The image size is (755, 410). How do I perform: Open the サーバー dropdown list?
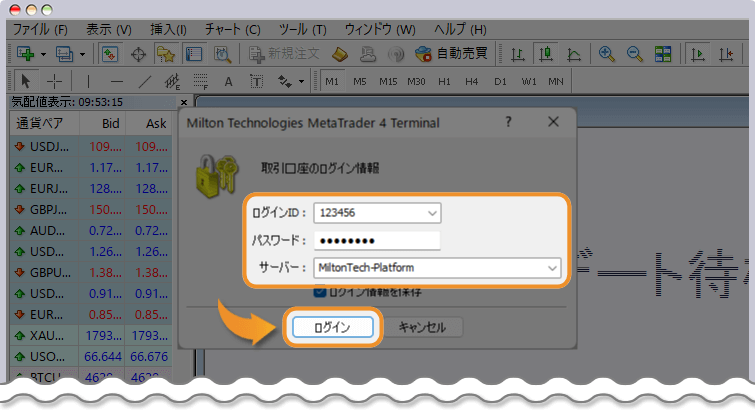coord(552,268)
